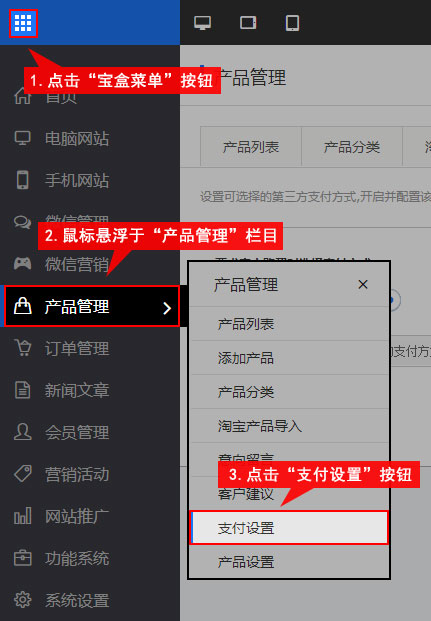This screenshot has height=621, width=431.
Task: Open the 产品分类 tab
Action: tap(352, 147)
